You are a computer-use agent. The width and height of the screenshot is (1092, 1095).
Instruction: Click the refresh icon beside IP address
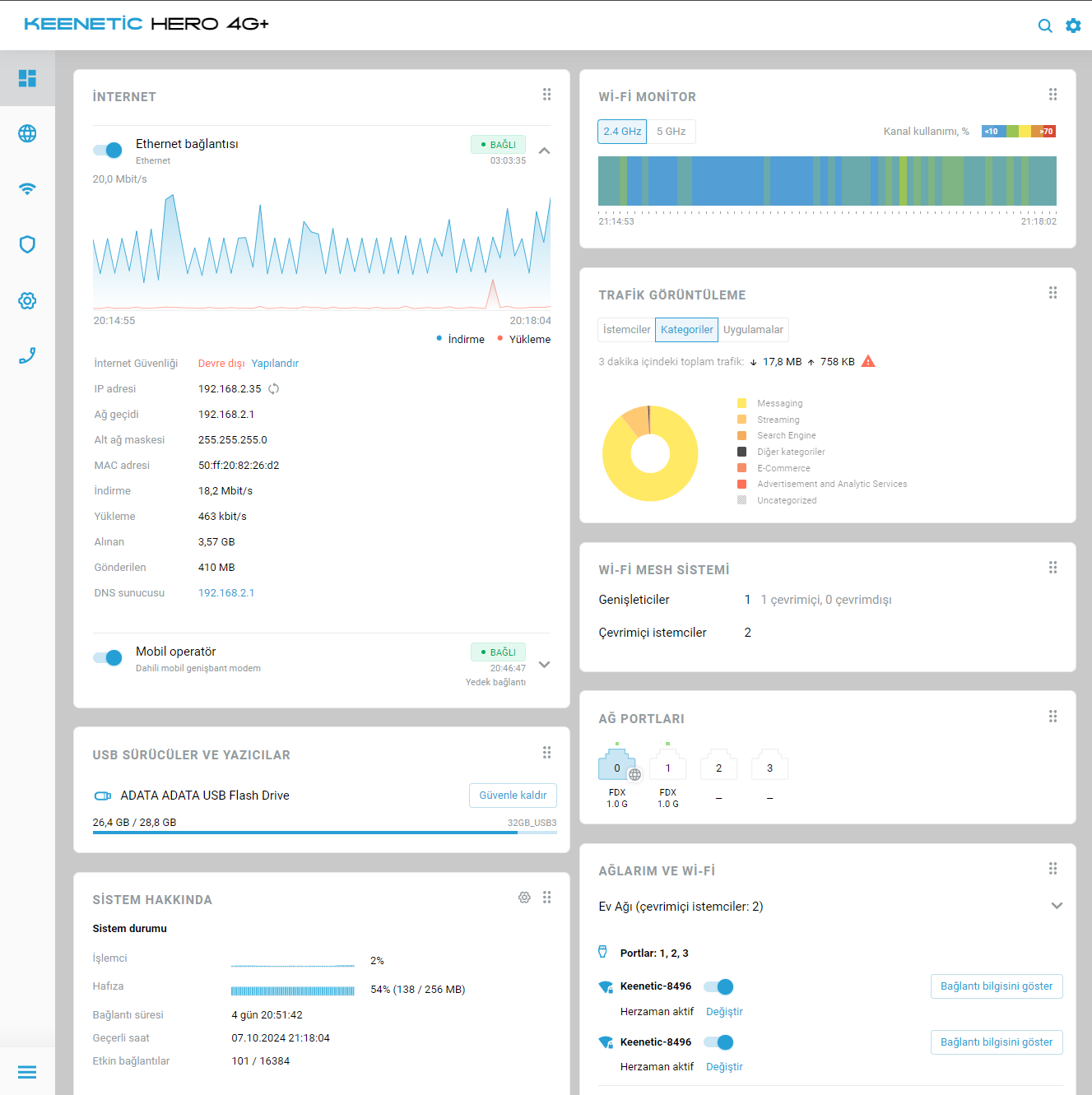click(274, 389)
